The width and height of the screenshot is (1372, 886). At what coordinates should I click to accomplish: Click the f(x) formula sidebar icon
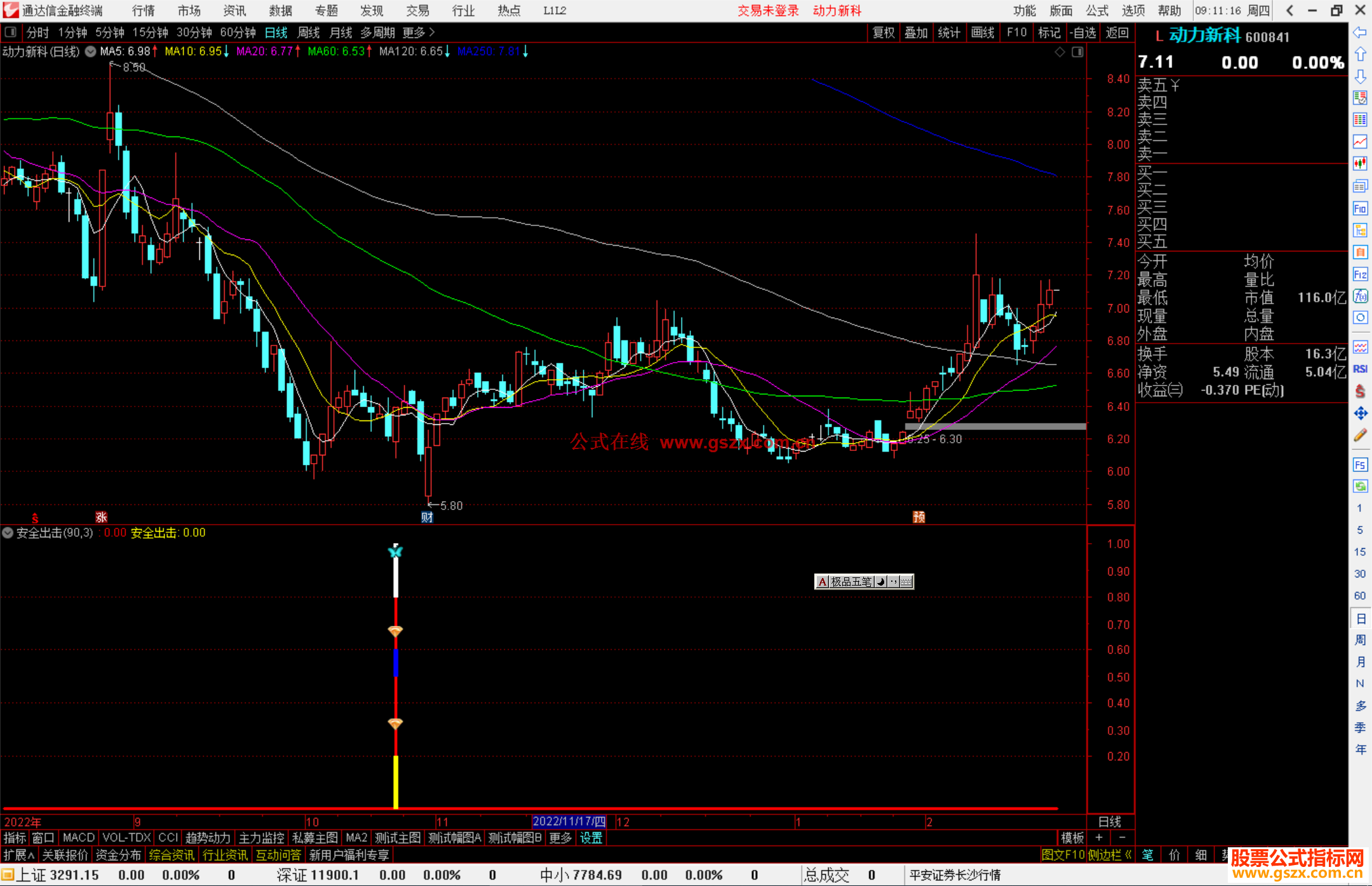[x=1360, y=296]
